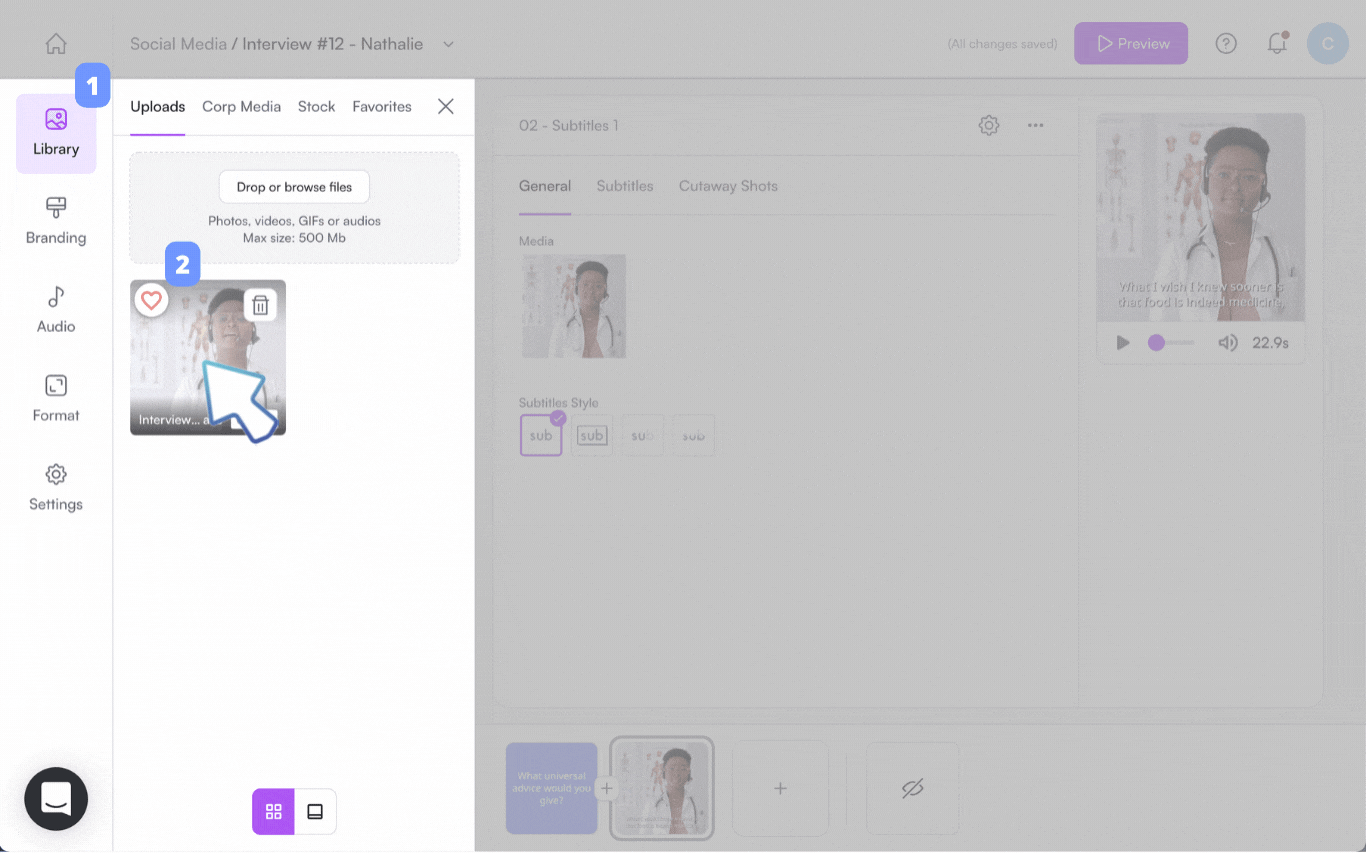1366x853 pixels.
Task: Click the '02 - Subtitles 1' scene title
Action: 569,126
